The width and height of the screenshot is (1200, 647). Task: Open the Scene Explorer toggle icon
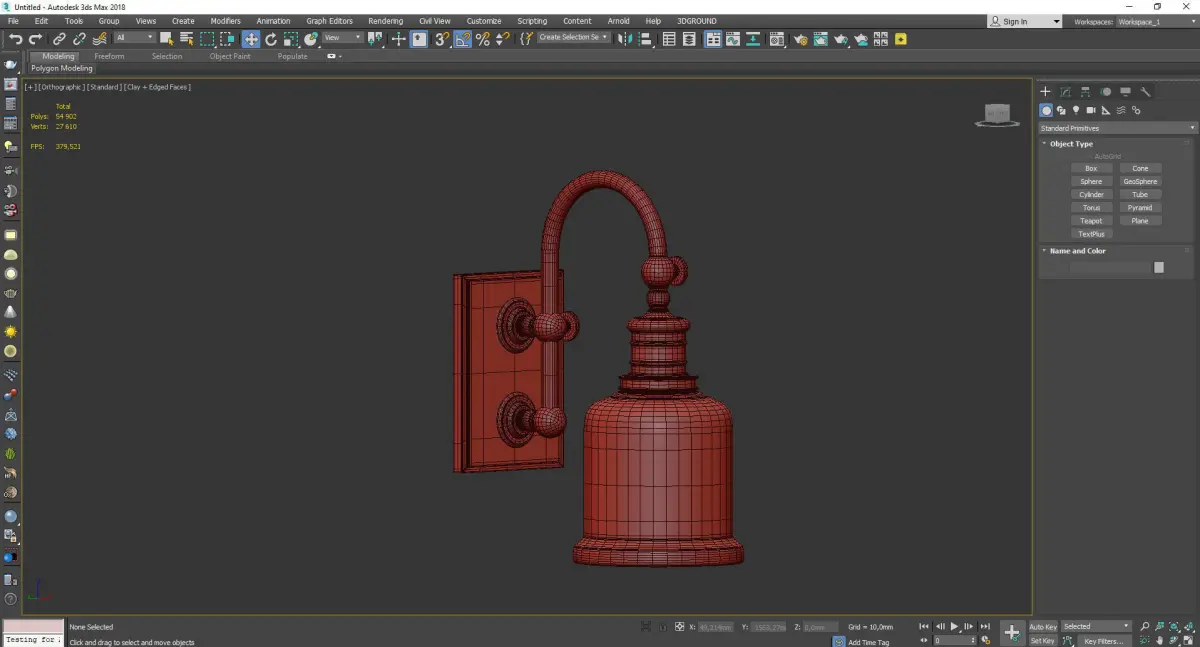(669, 39)
